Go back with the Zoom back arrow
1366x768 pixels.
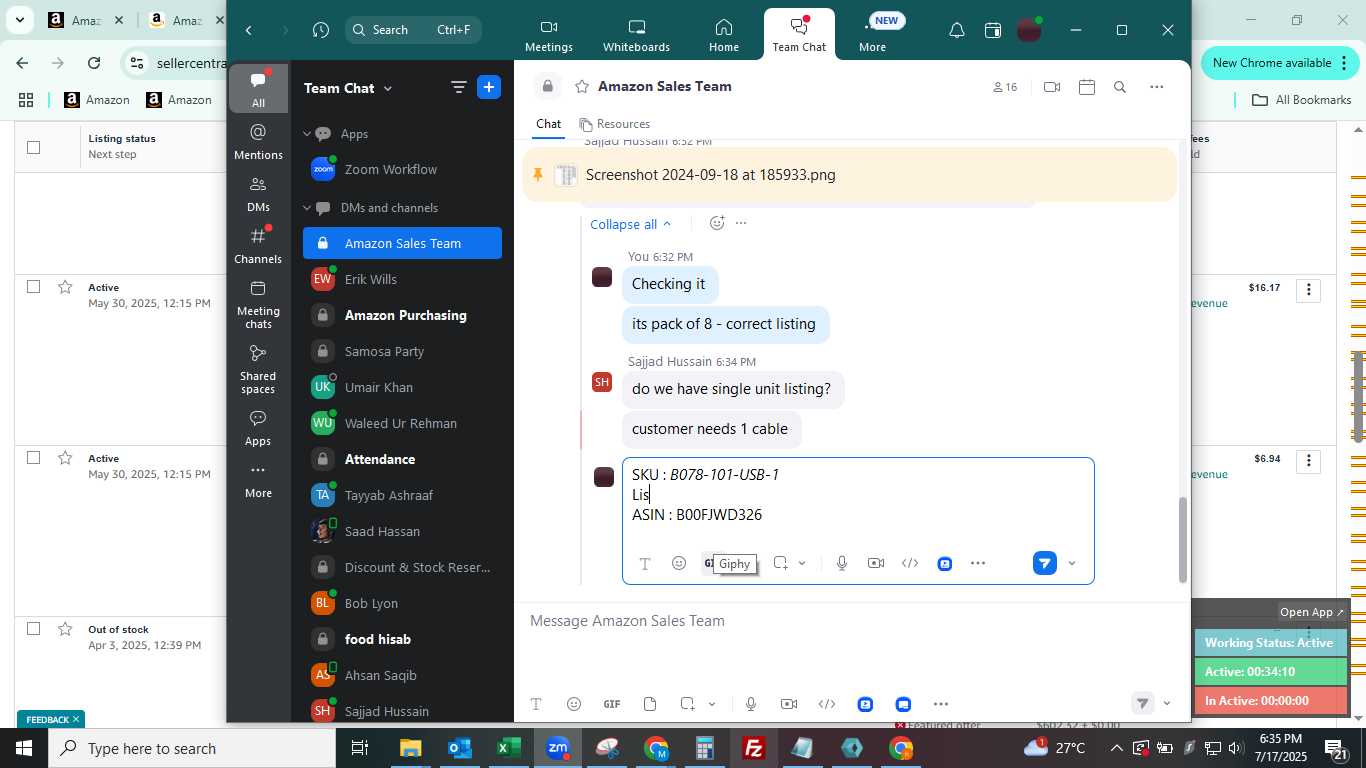(249, 30)
